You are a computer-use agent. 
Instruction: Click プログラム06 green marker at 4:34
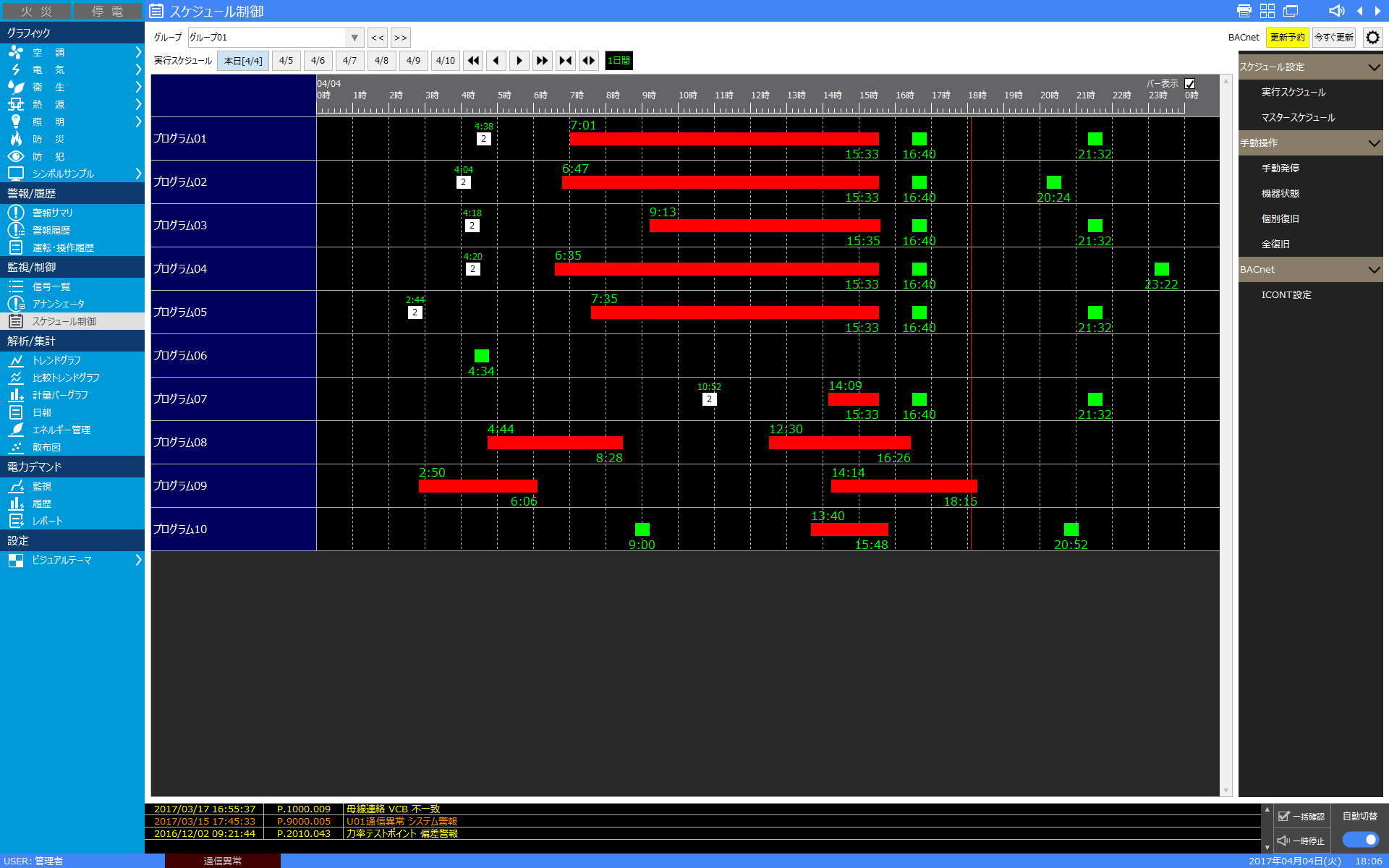click(x=482, y=356)
